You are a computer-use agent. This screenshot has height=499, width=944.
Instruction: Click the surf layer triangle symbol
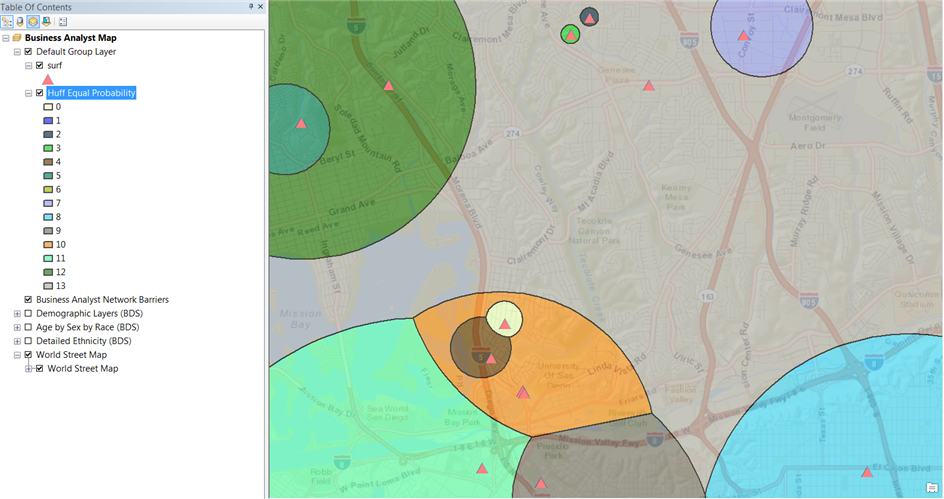coord(48,79)
